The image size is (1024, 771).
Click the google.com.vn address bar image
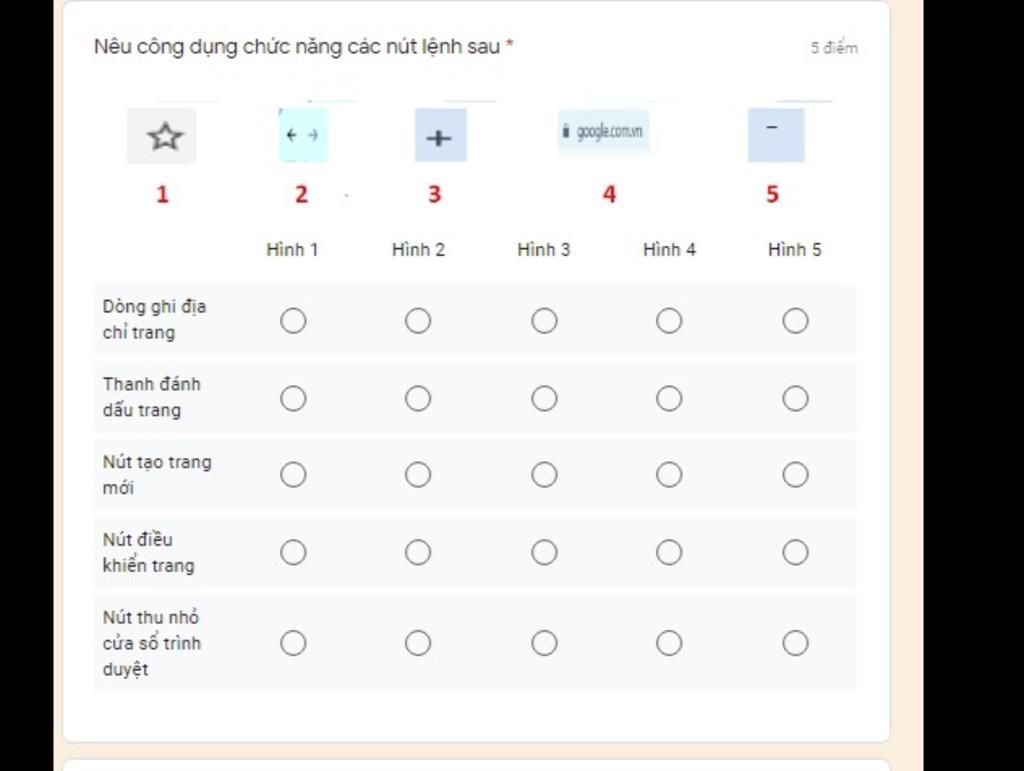[603, 132]
